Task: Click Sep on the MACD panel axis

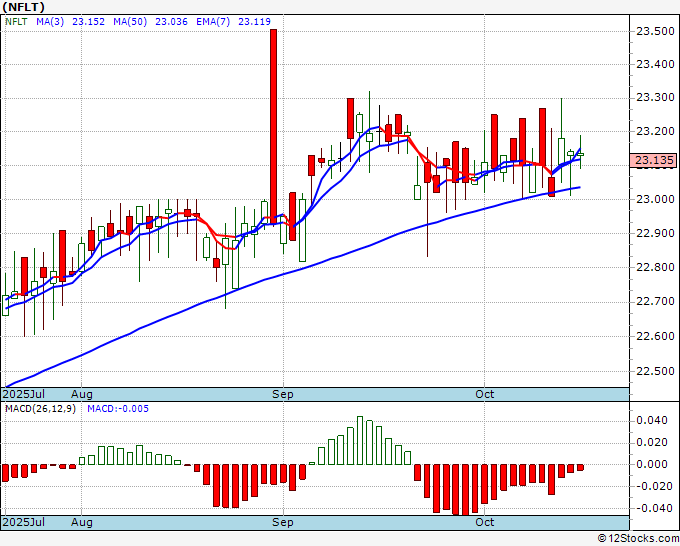Action: click(283, 522)
